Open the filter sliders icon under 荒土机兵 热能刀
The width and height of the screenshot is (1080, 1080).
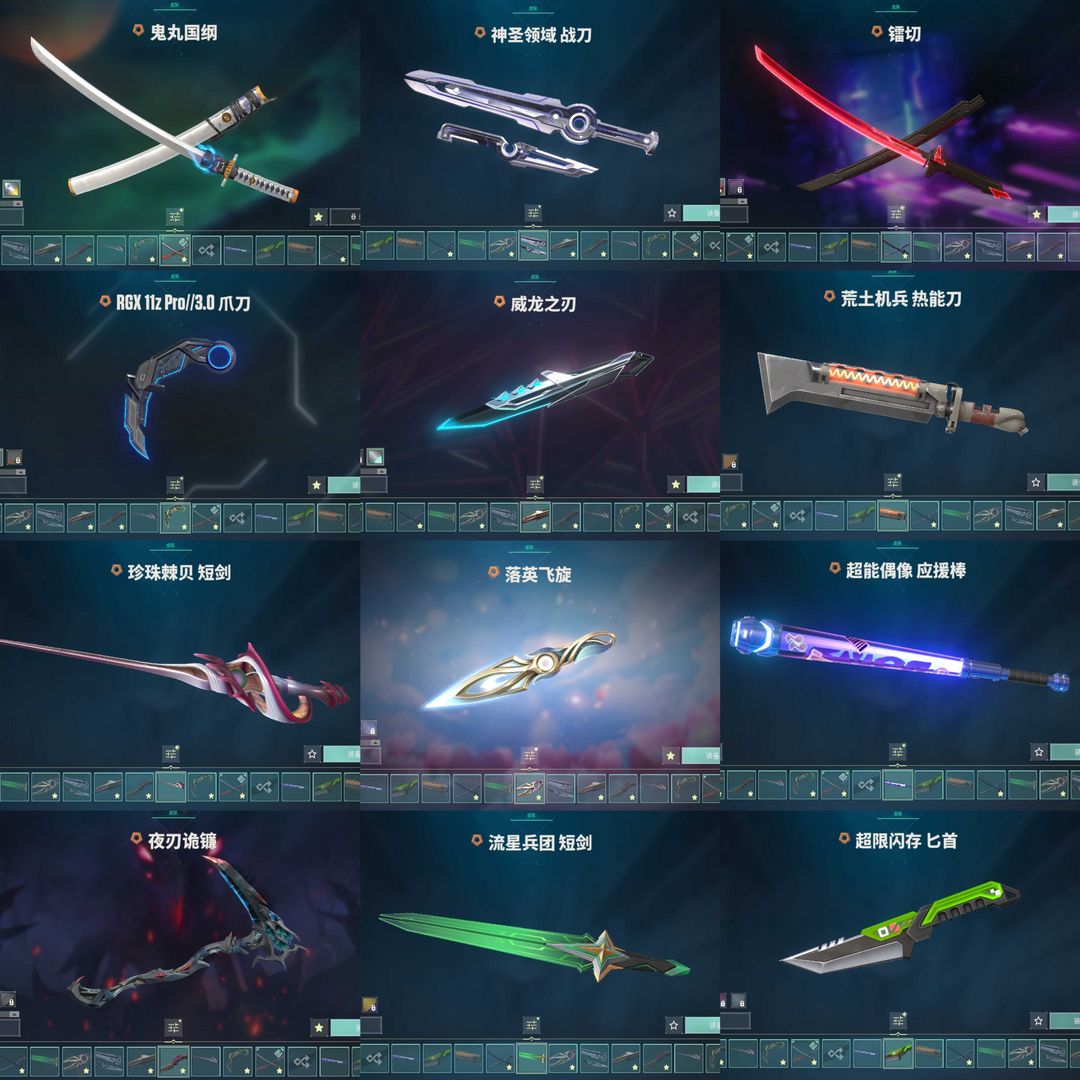click(893, 481)
